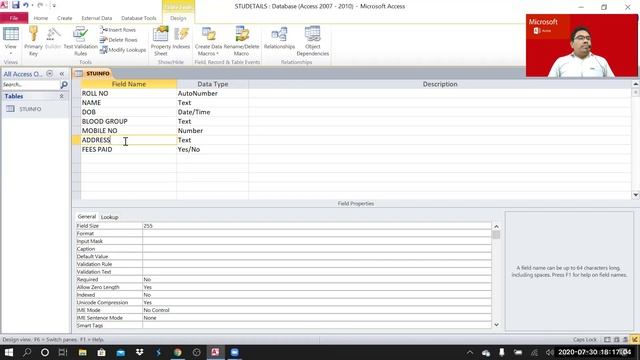Click the Number data type cell

click(x=212, y=131)
